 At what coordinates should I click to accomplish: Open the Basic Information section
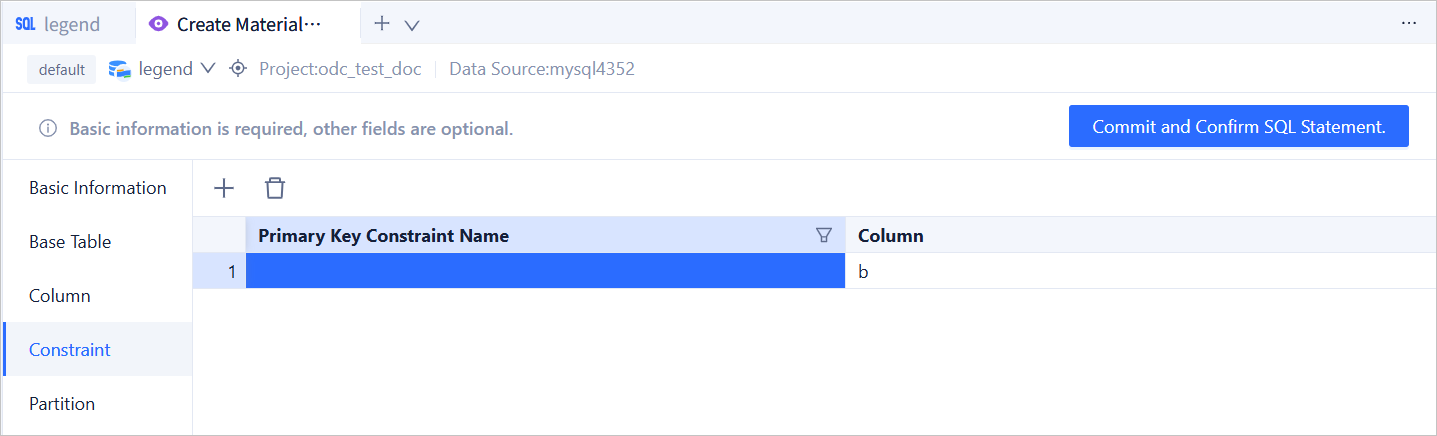(x=98, y=188)
